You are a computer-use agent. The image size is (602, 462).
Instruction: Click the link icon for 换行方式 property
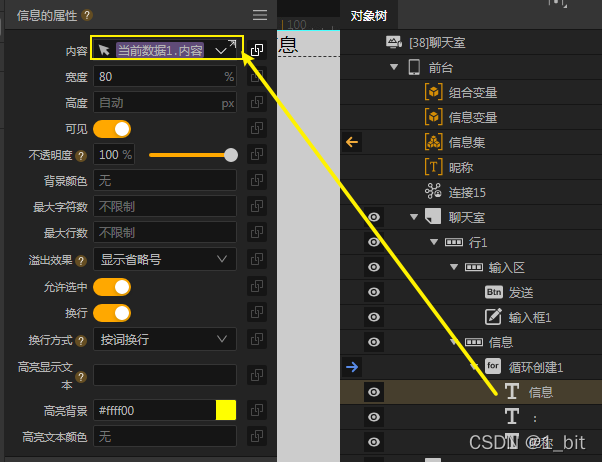coord(257,339)
